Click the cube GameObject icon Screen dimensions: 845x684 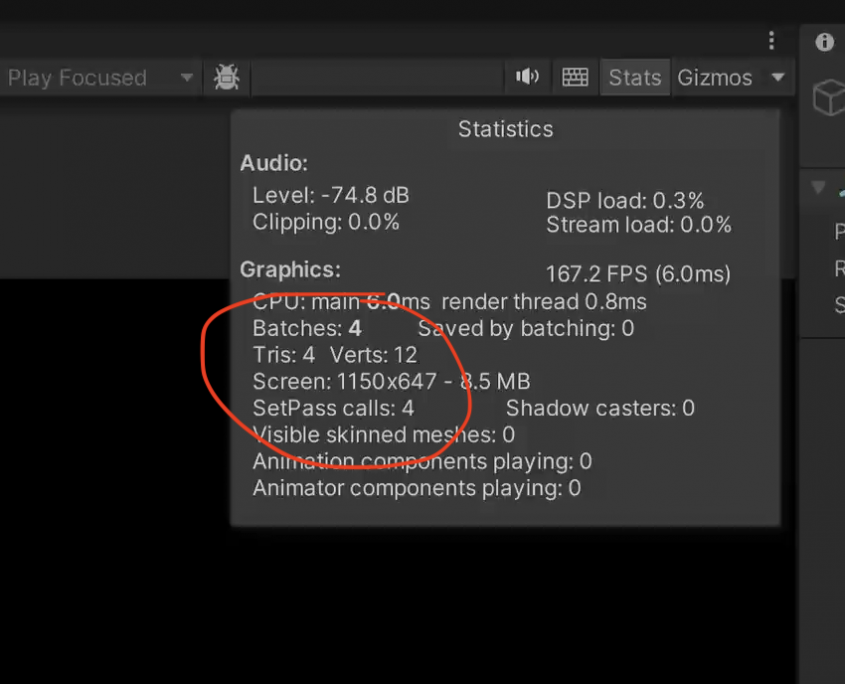829,98
